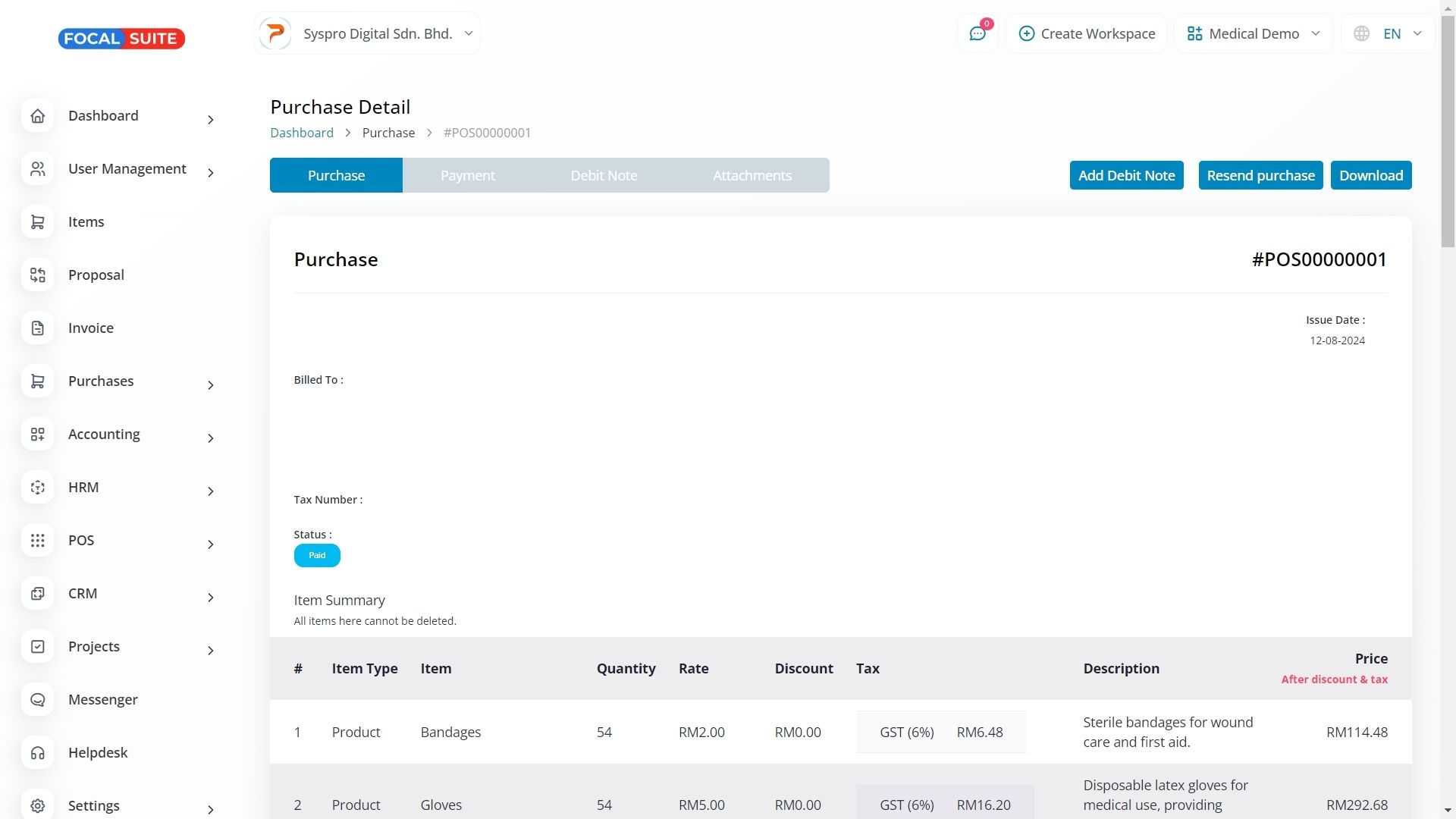Click the User Management people icon
Image resolution: width=1456 pixels, height=819 pixels.
38,169
